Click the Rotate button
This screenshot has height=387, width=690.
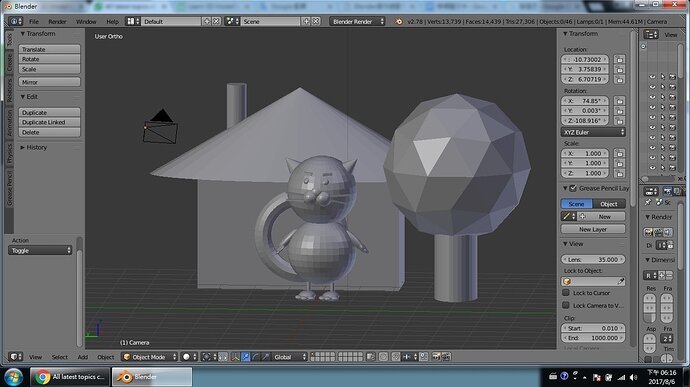[49, 59]
